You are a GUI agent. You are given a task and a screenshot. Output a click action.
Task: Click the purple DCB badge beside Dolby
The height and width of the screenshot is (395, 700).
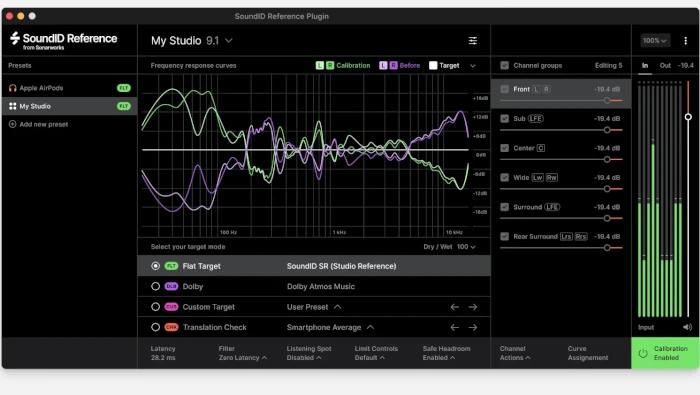pos(171,287)
